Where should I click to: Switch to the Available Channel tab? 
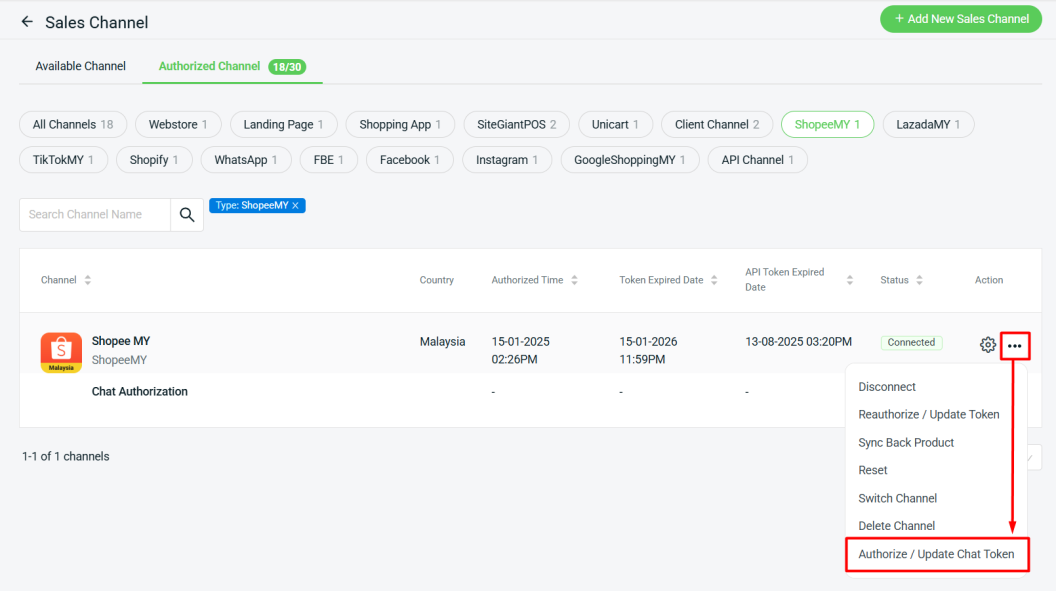pyautogui.click(x=81, y=66)
